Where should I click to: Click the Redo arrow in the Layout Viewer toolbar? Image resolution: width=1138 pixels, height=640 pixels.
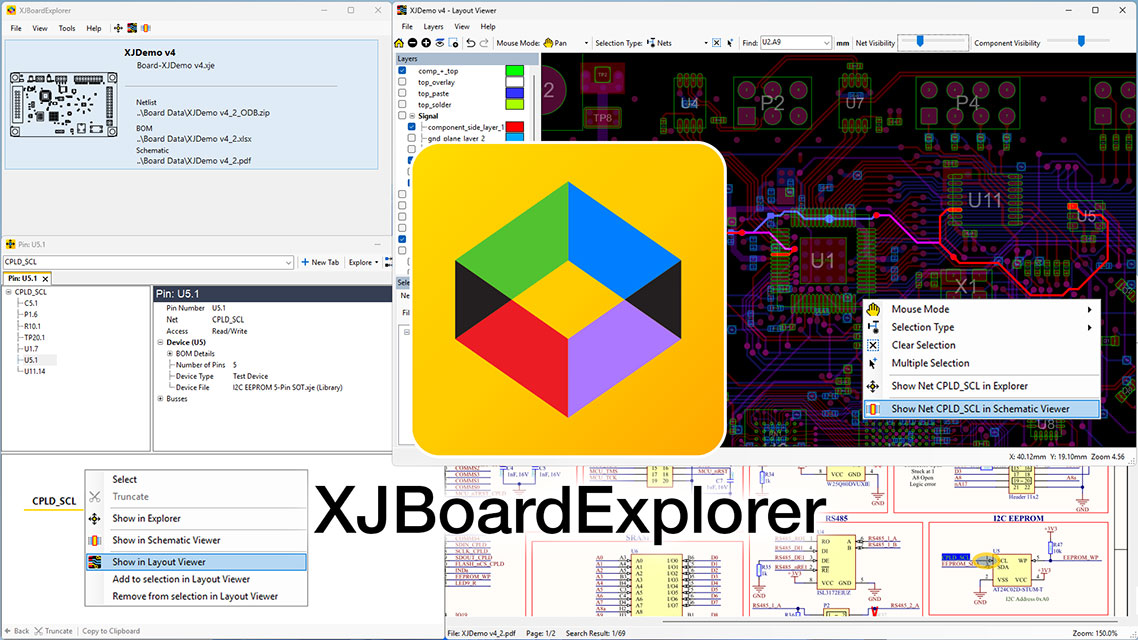click(484, 42)
